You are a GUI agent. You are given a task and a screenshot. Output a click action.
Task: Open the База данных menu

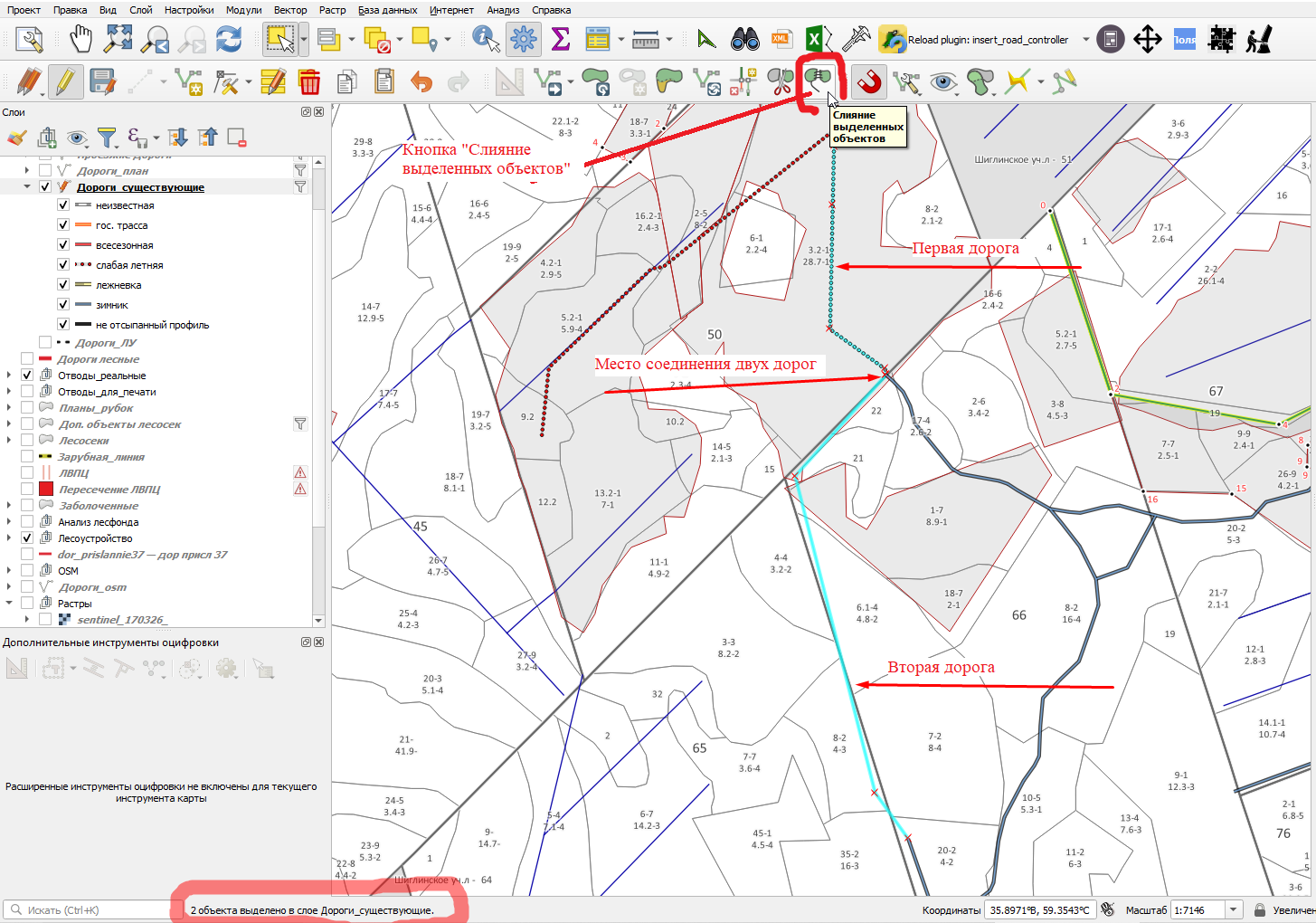387,10
